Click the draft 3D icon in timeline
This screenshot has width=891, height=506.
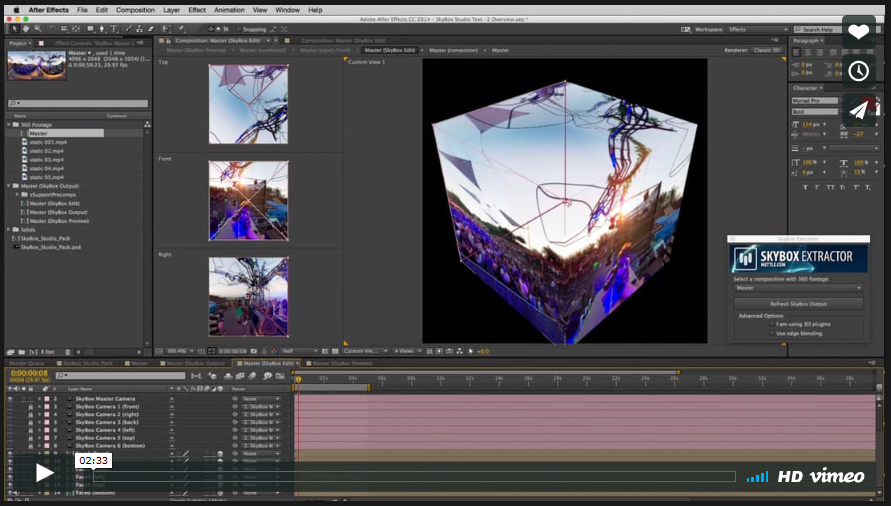click(213, 376)
